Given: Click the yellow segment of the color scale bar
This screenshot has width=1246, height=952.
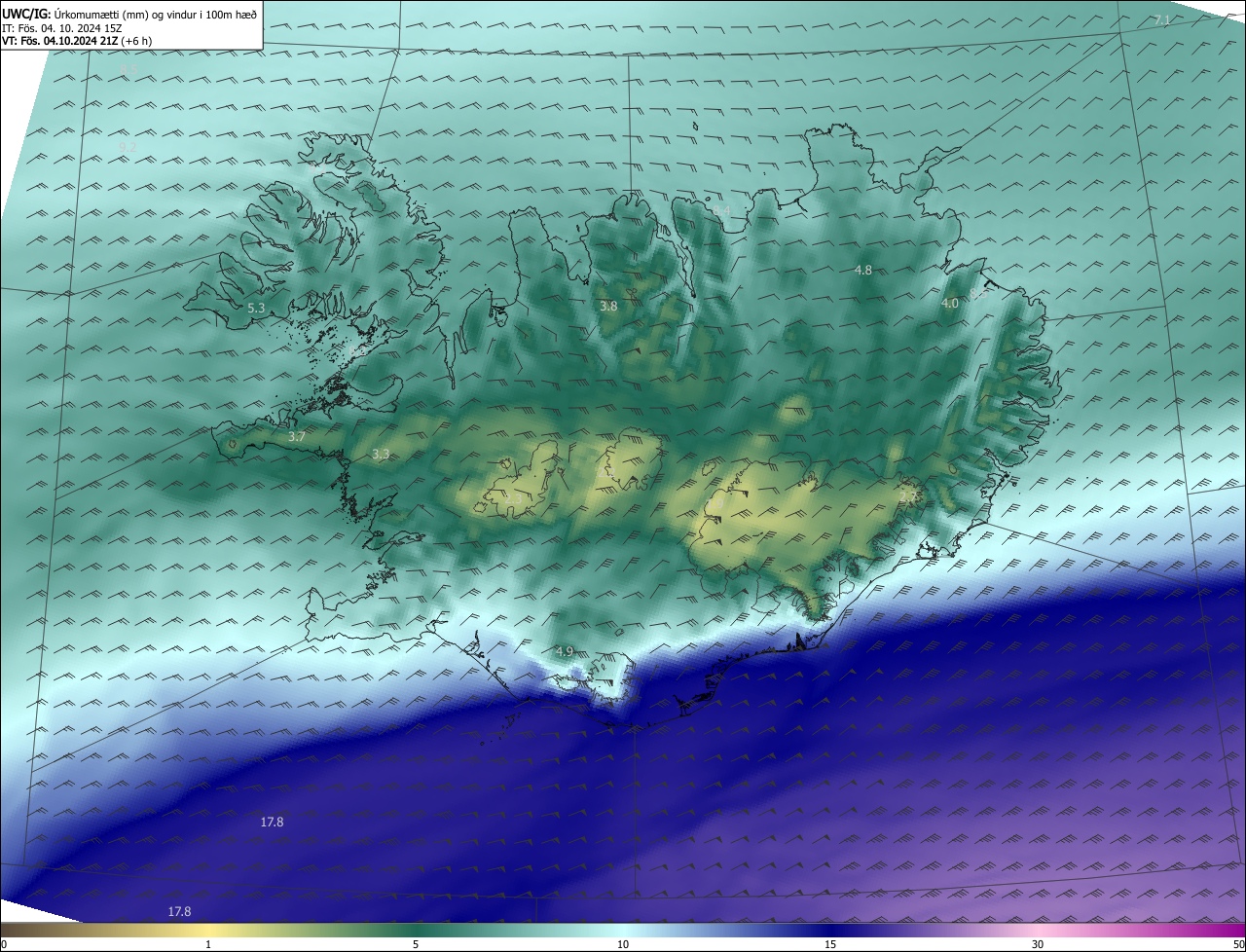Looking at the screenshot, I should 209,931.
